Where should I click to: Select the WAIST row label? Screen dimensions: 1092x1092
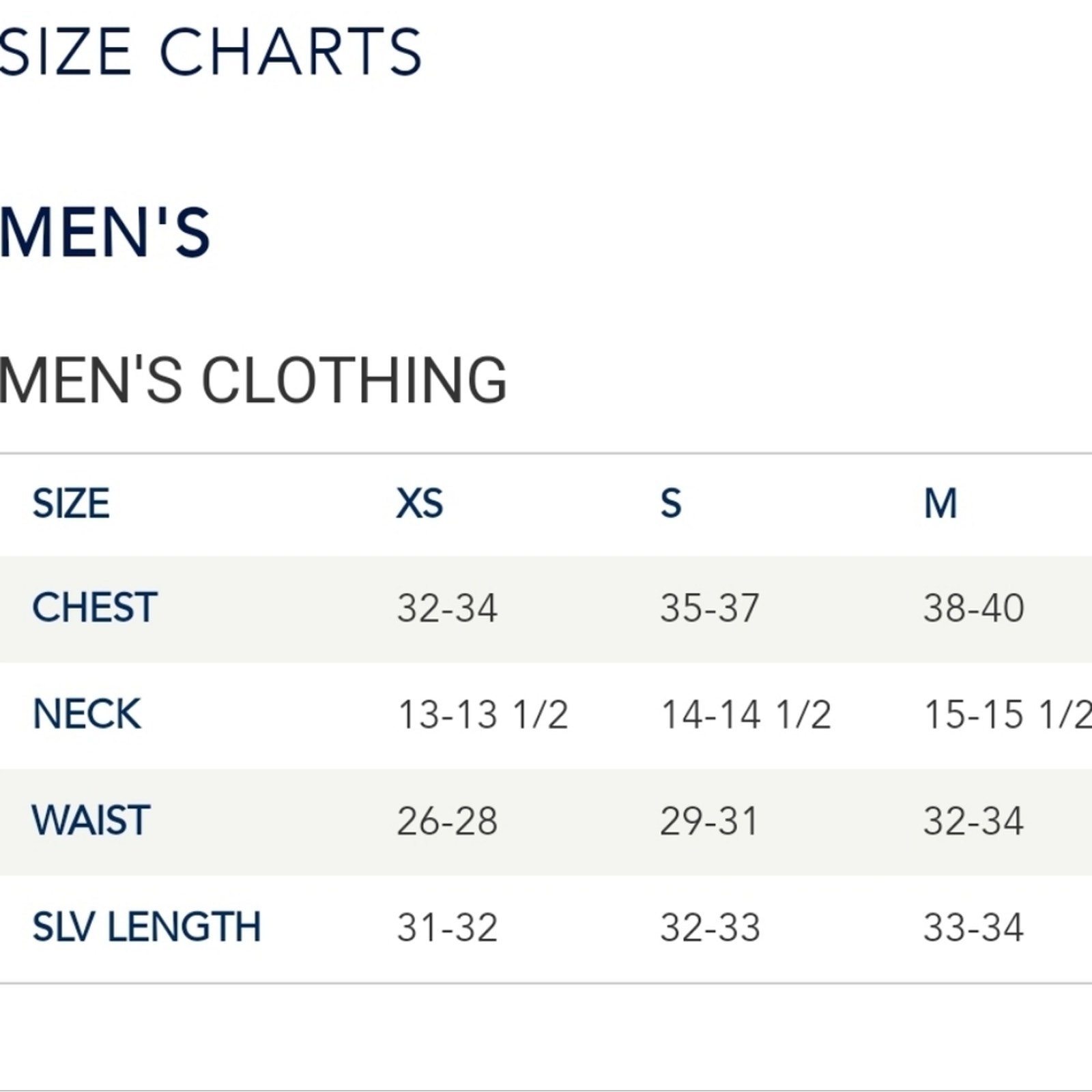[x=91, y=820]
